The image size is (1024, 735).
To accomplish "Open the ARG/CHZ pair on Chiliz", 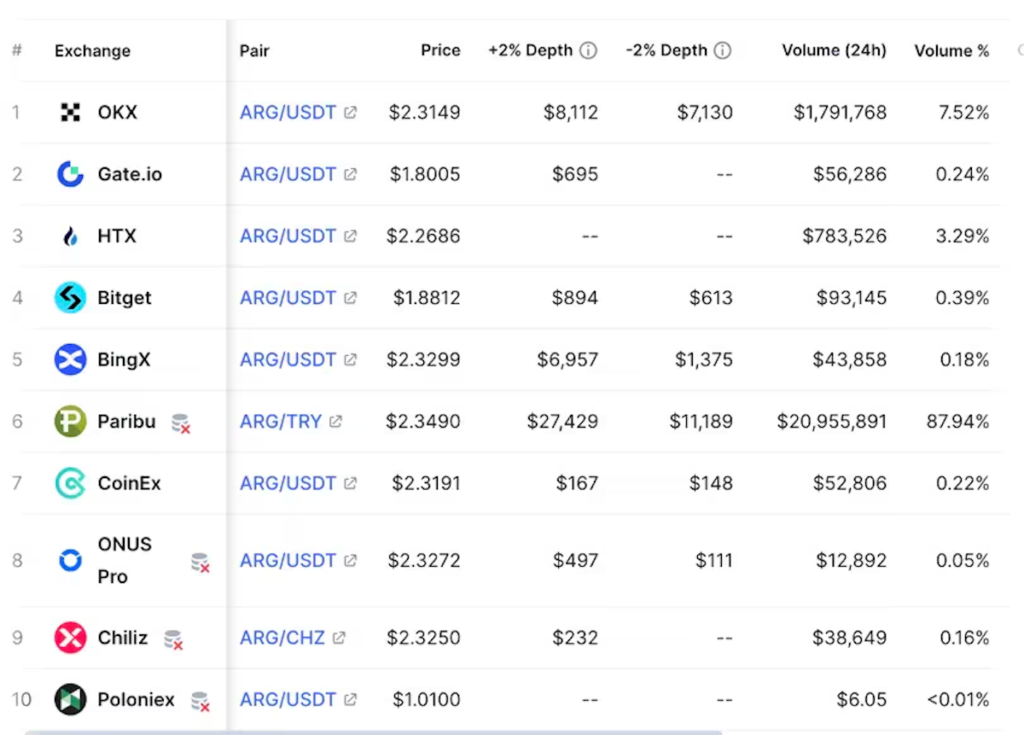I will (x=282, y=638).
